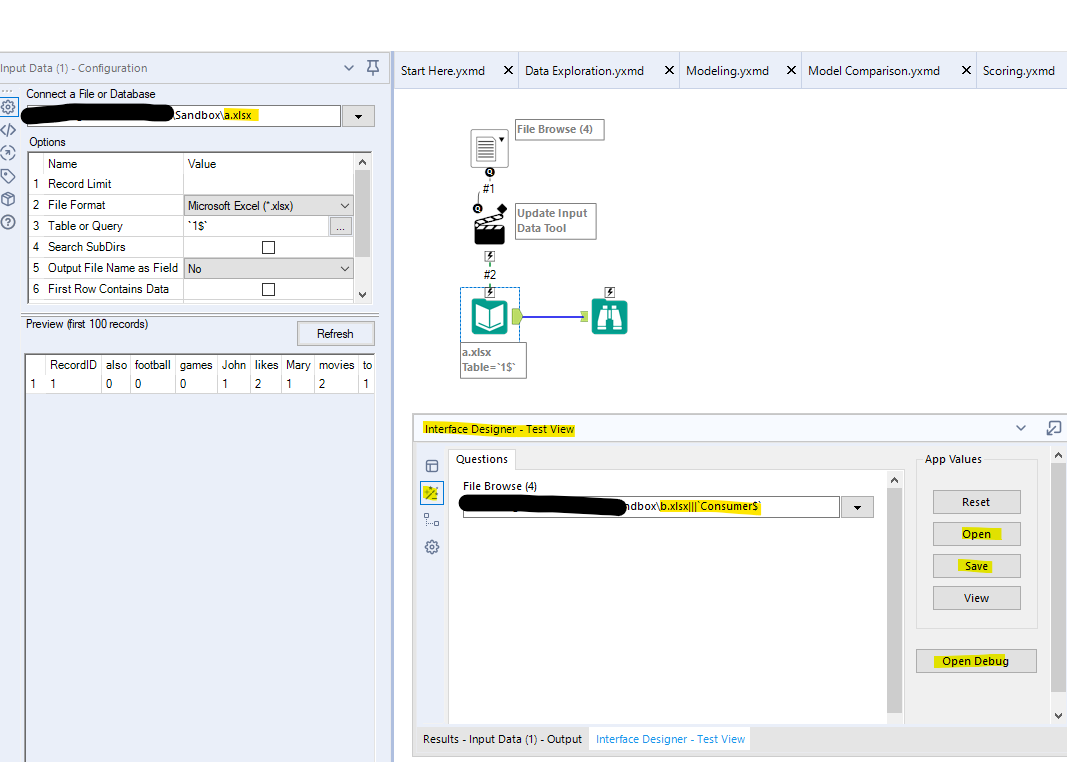Screen dimensions: 1067x762
Task: Select the XML view icon in left sidebar
Action: coord(9,128)
